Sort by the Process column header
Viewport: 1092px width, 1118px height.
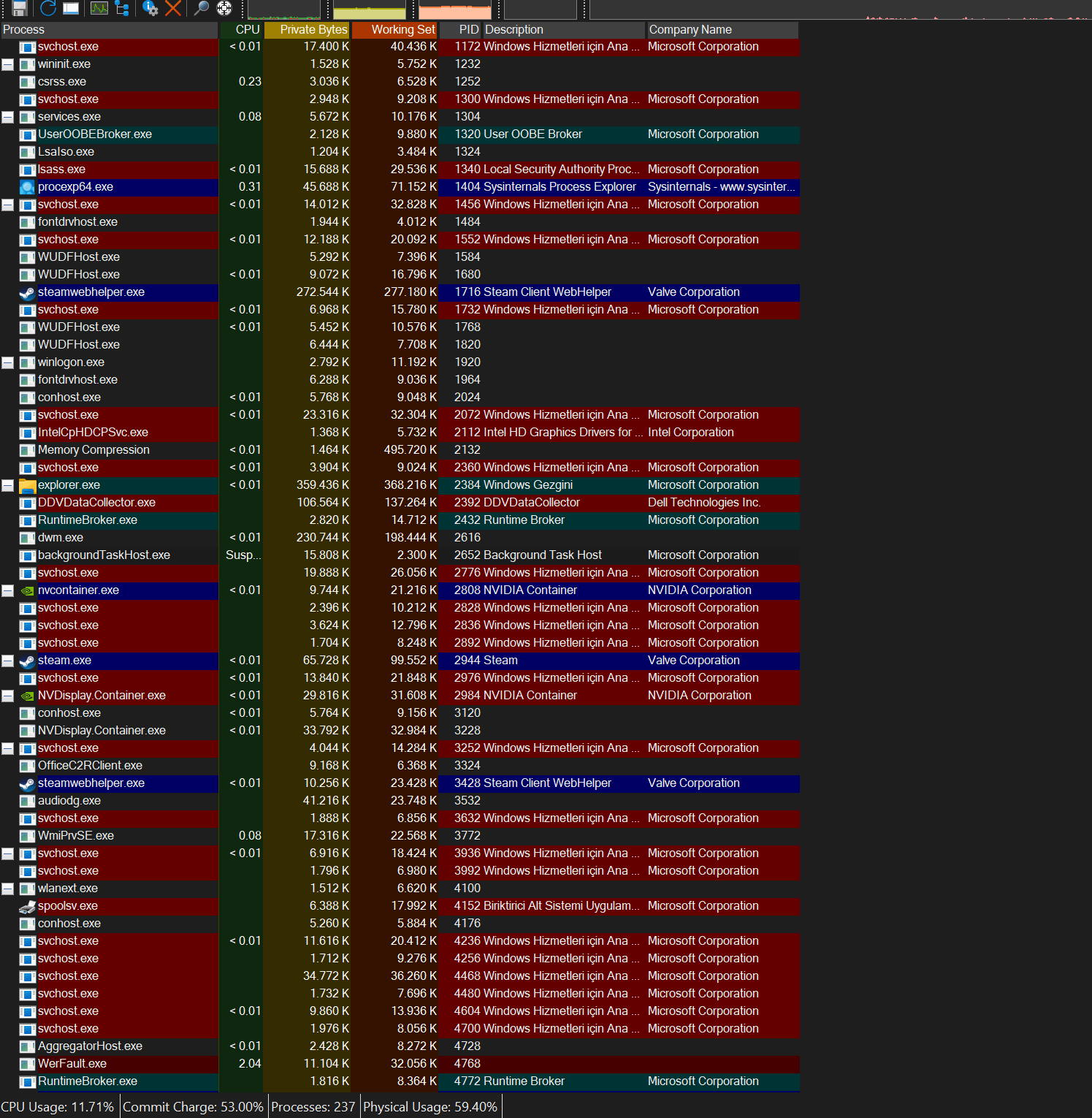[109, 30]
